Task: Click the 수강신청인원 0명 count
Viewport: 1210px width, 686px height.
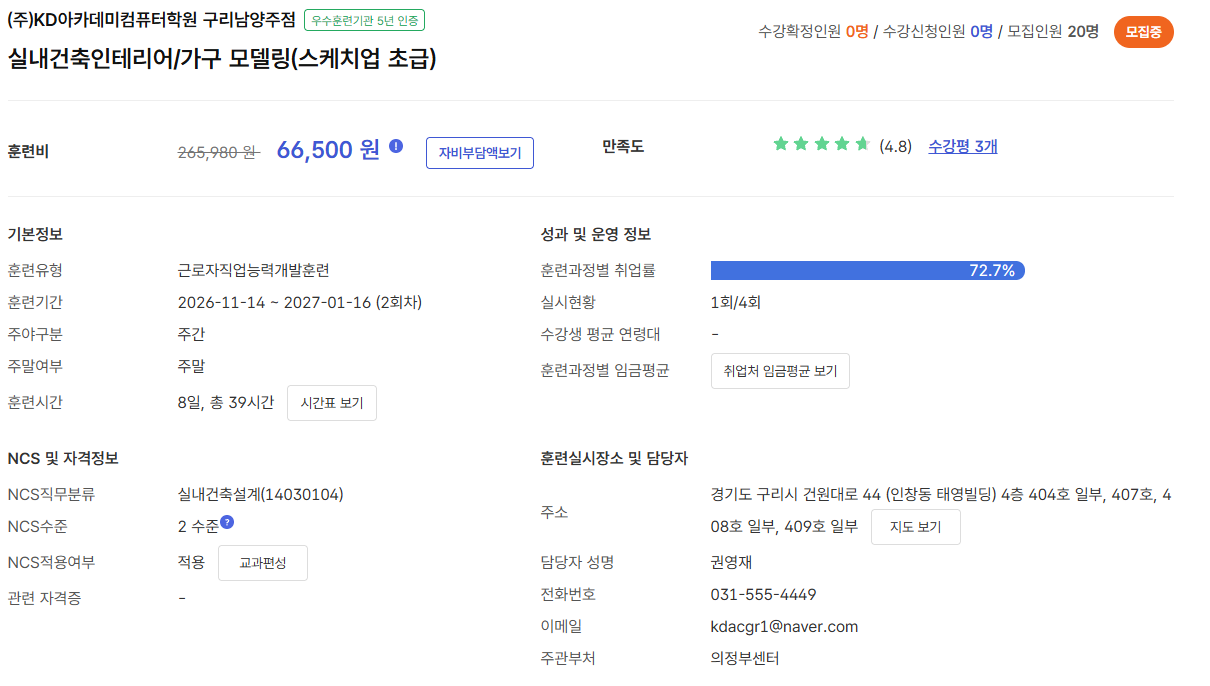Action: [938, 31]
